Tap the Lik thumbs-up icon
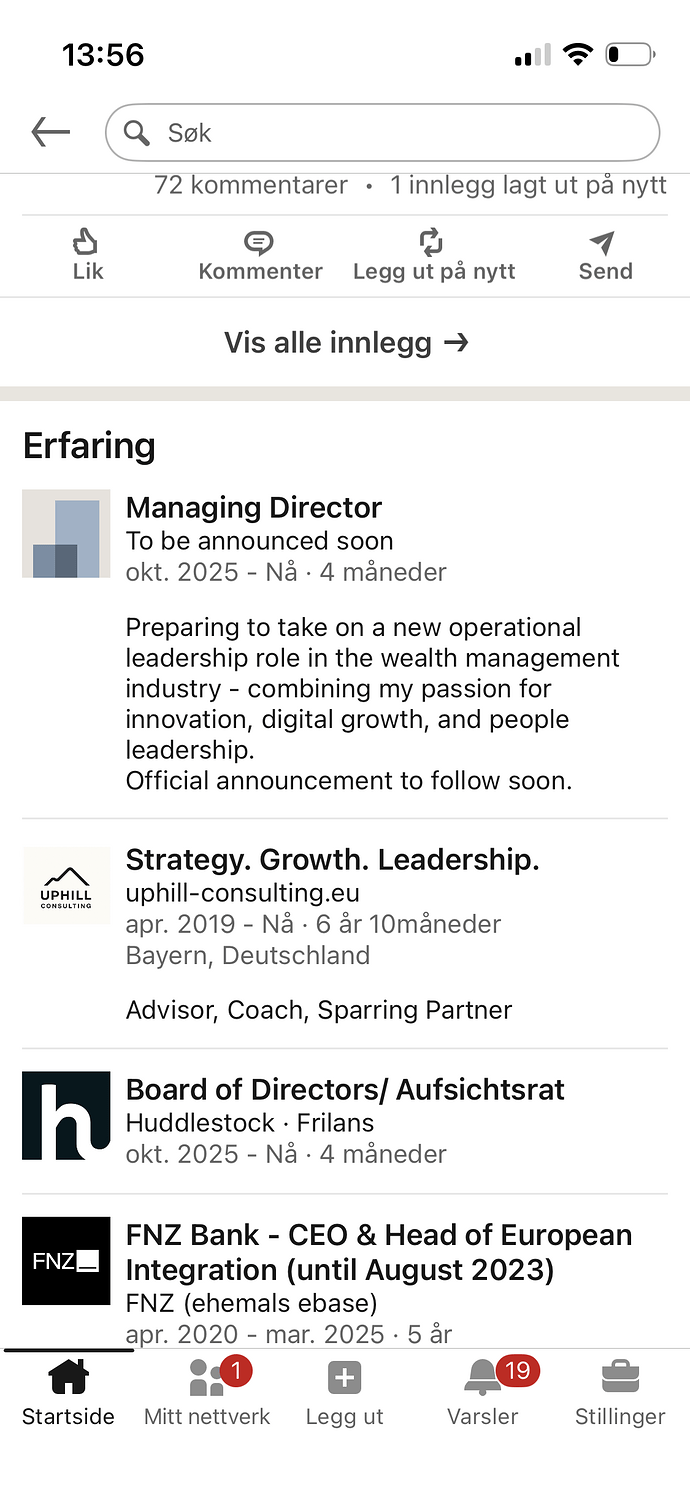This screenshot has height=1494, width=690. tap(87, 243)
